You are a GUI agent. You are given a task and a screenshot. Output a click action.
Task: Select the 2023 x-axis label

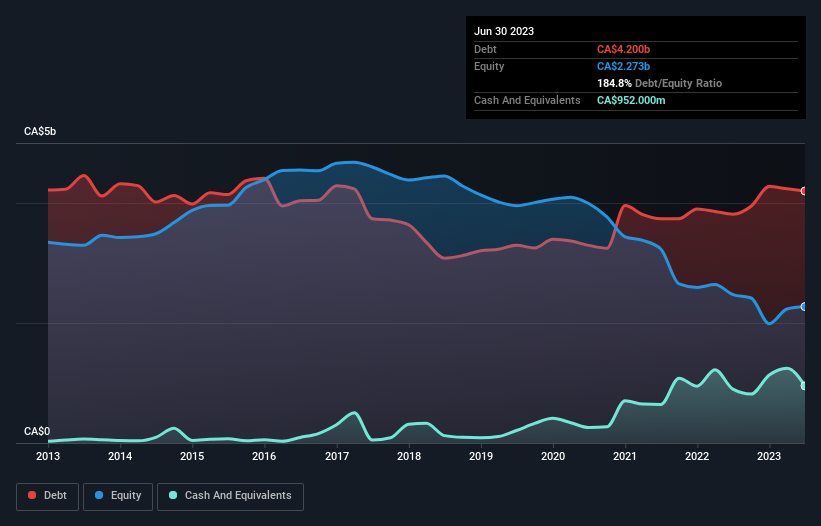point(769,456)
